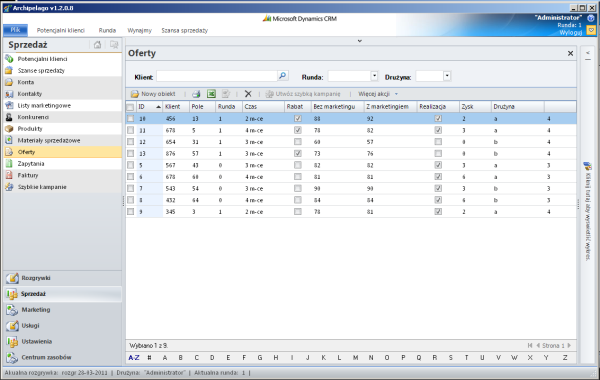Open the Szansa sprzedaży menu

184,30
